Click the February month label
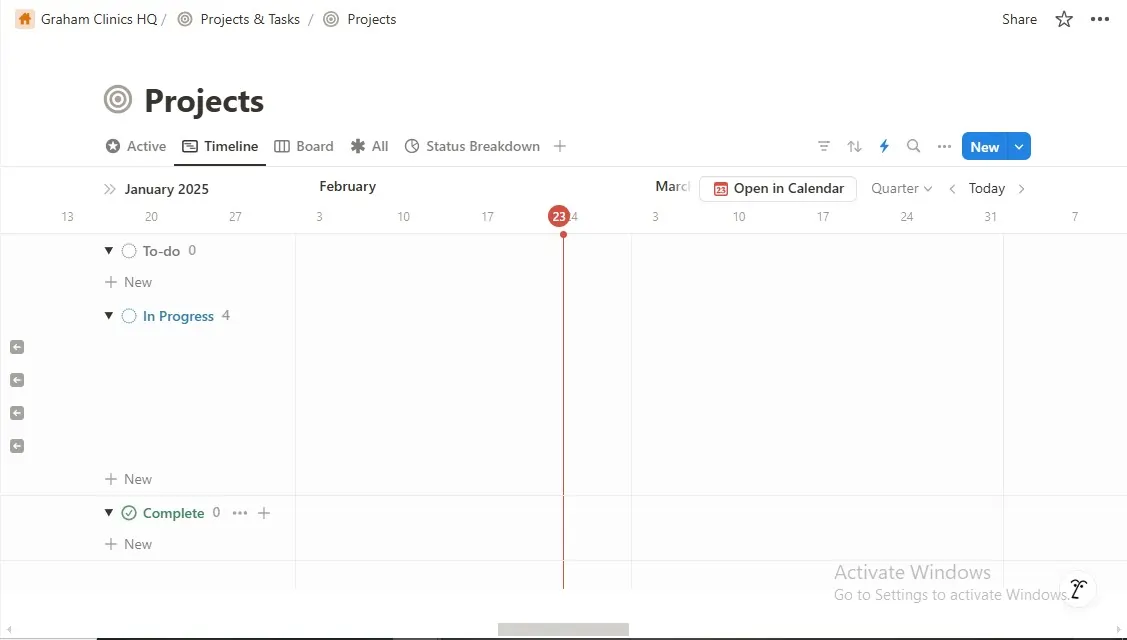This screenshot has width=1127, height=640. [x=347, y=186]
